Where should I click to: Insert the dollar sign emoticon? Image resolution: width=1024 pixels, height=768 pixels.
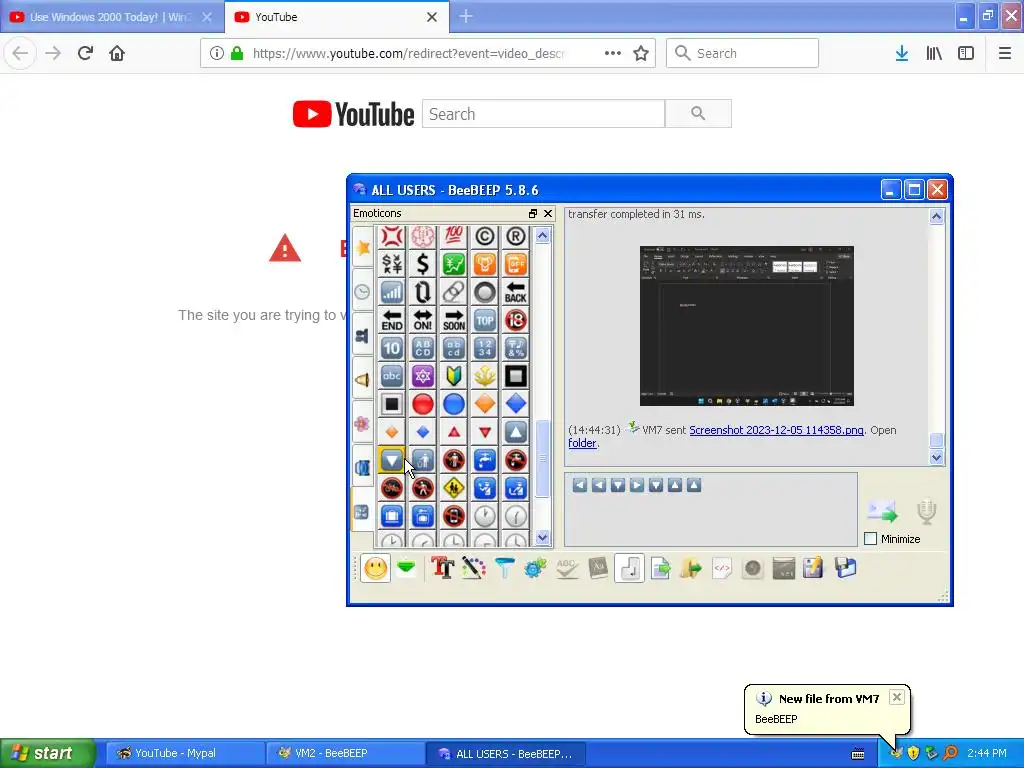423,264
